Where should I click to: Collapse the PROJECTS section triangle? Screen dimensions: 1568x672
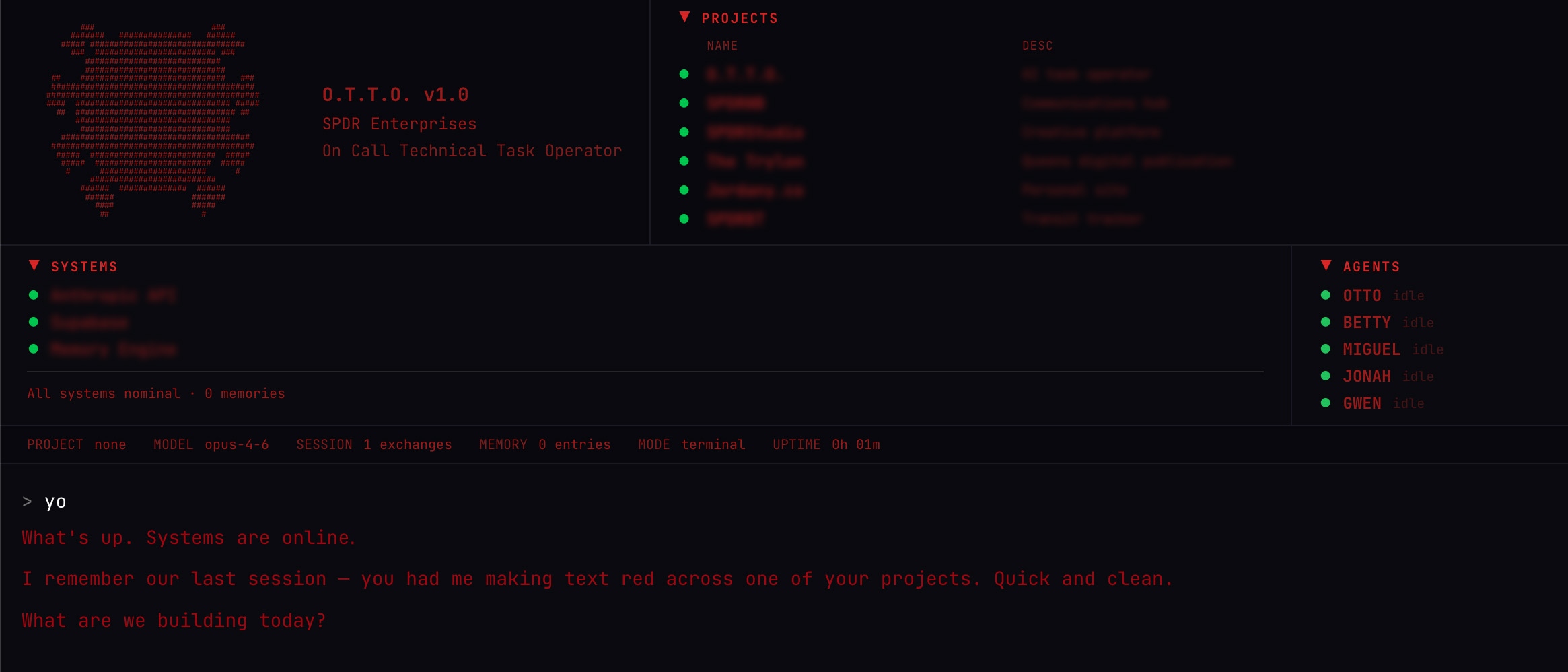coord(684,18)
